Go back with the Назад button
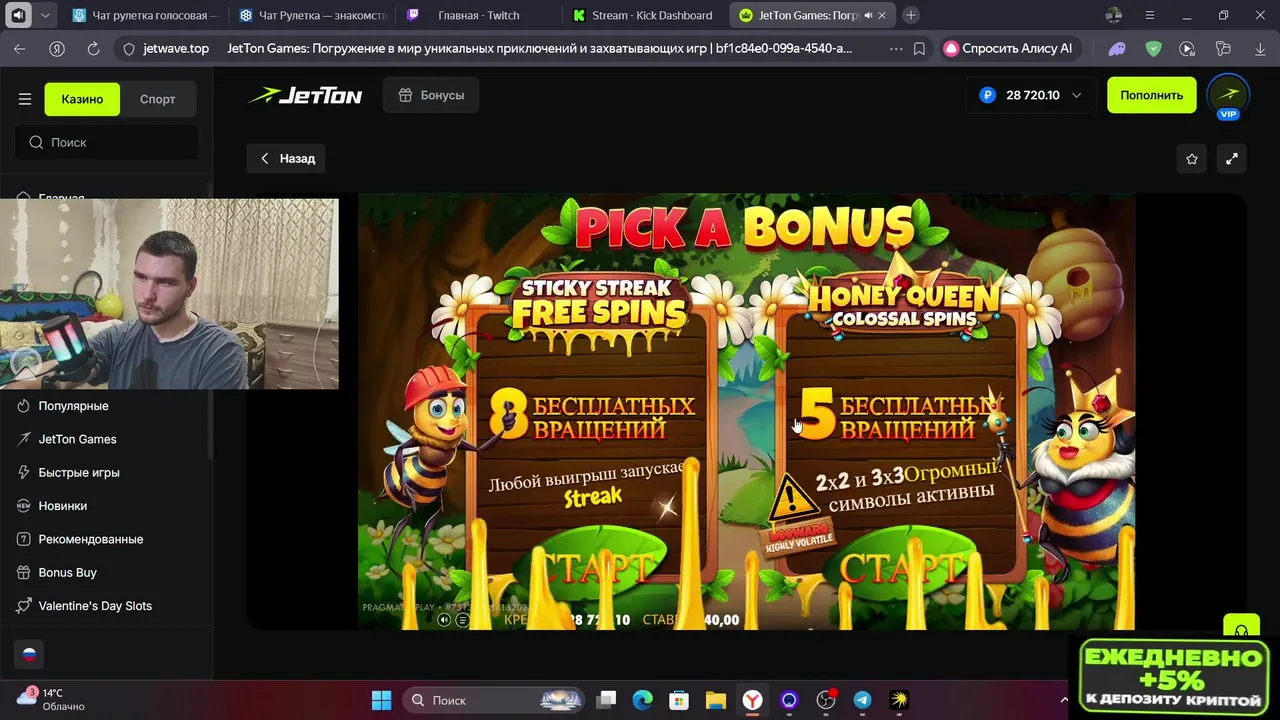Image resolution: width=1280 pixels, height=720 pixels. click(287, 158)
